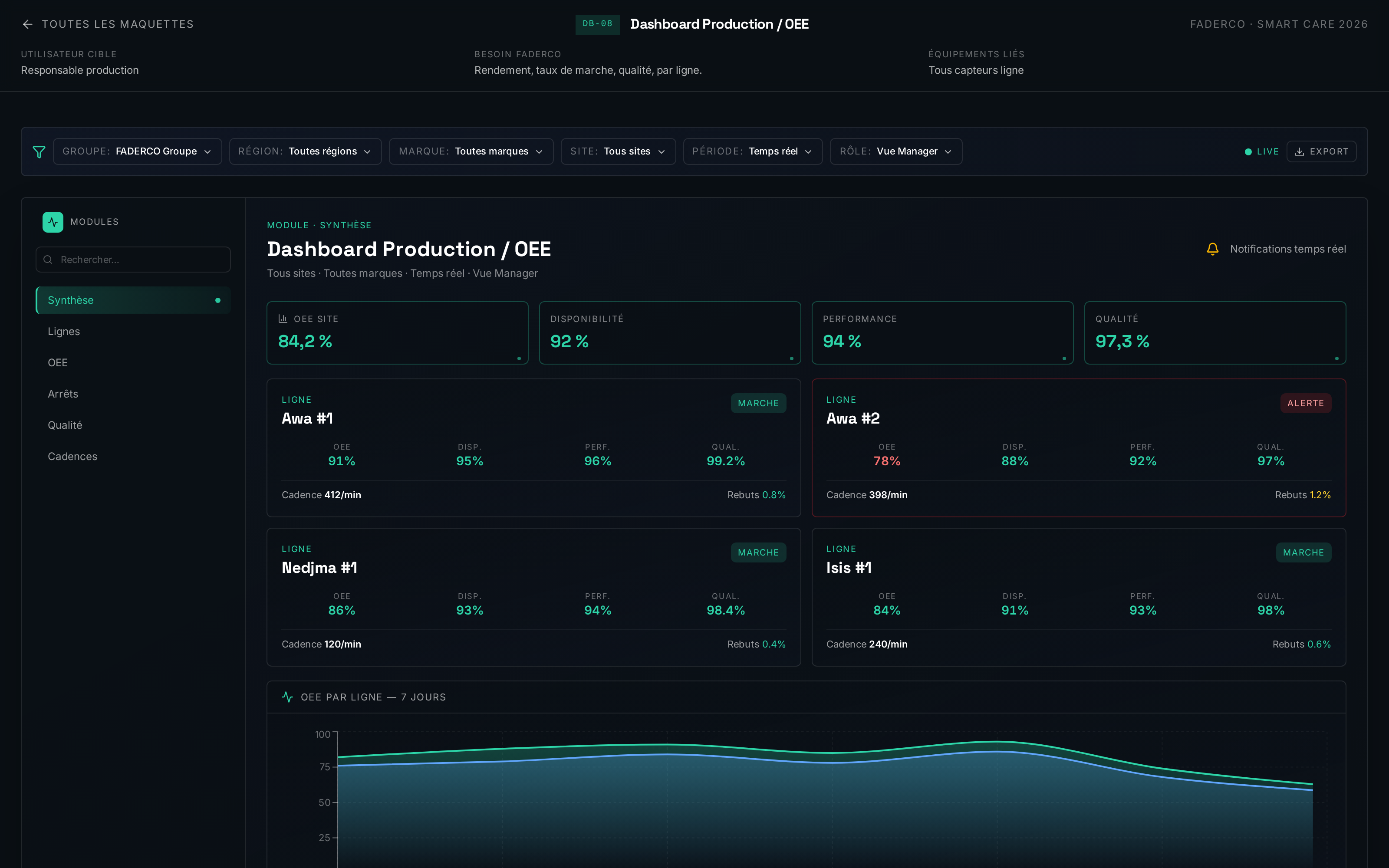1389x868 pixels.
Task: Focus the Rechercher search field
Action: tap(133, 260)
